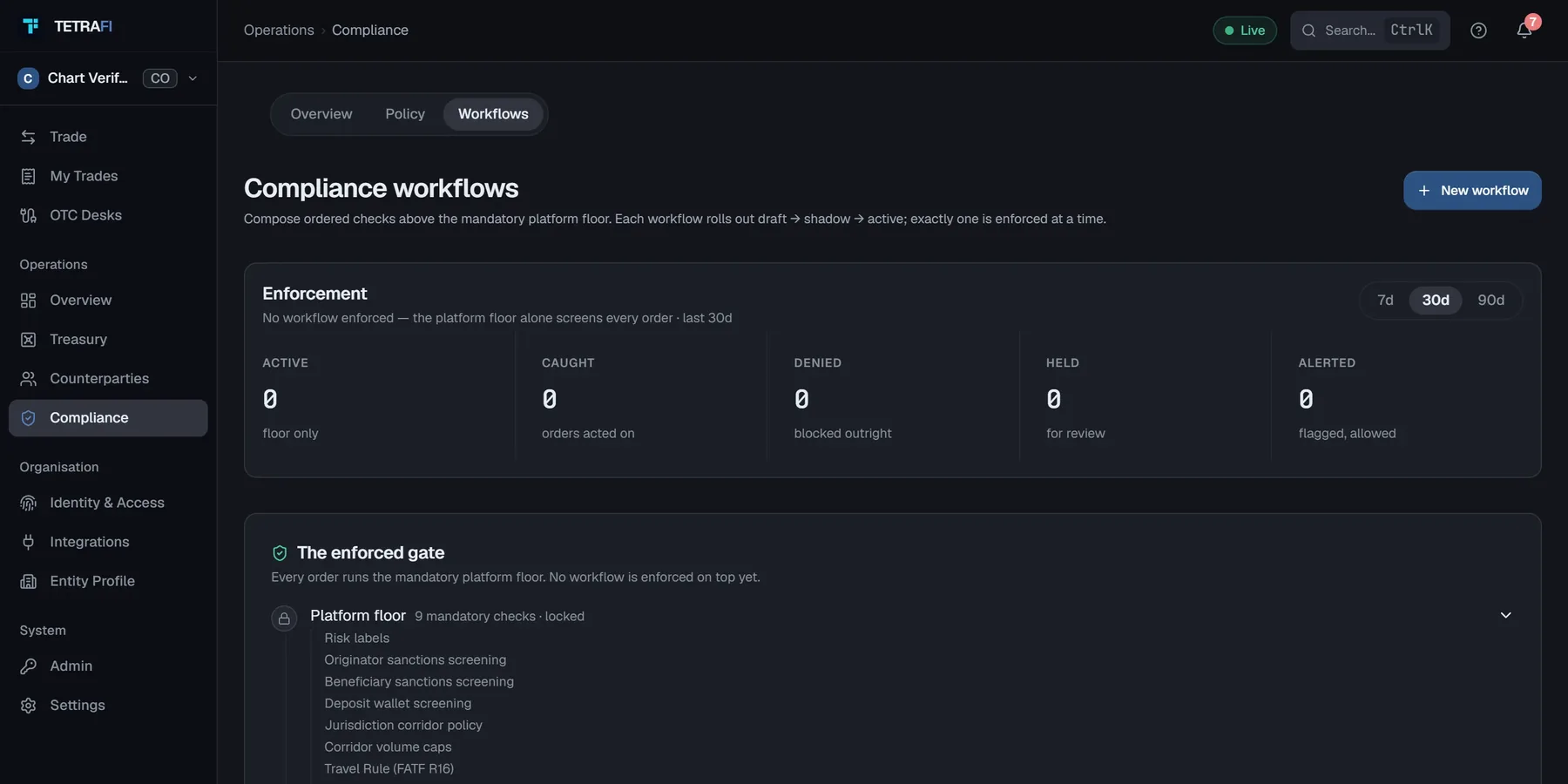Image resolution: width=1568 pixels, height=784 pixels.
Task: Click the Admin key icon
Action: click(x=29, y=666)
